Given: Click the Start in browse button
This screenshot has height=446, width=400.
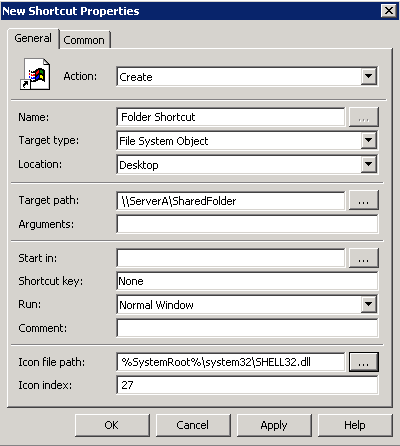Looking at the screenshot, I should tap(363, 258).
